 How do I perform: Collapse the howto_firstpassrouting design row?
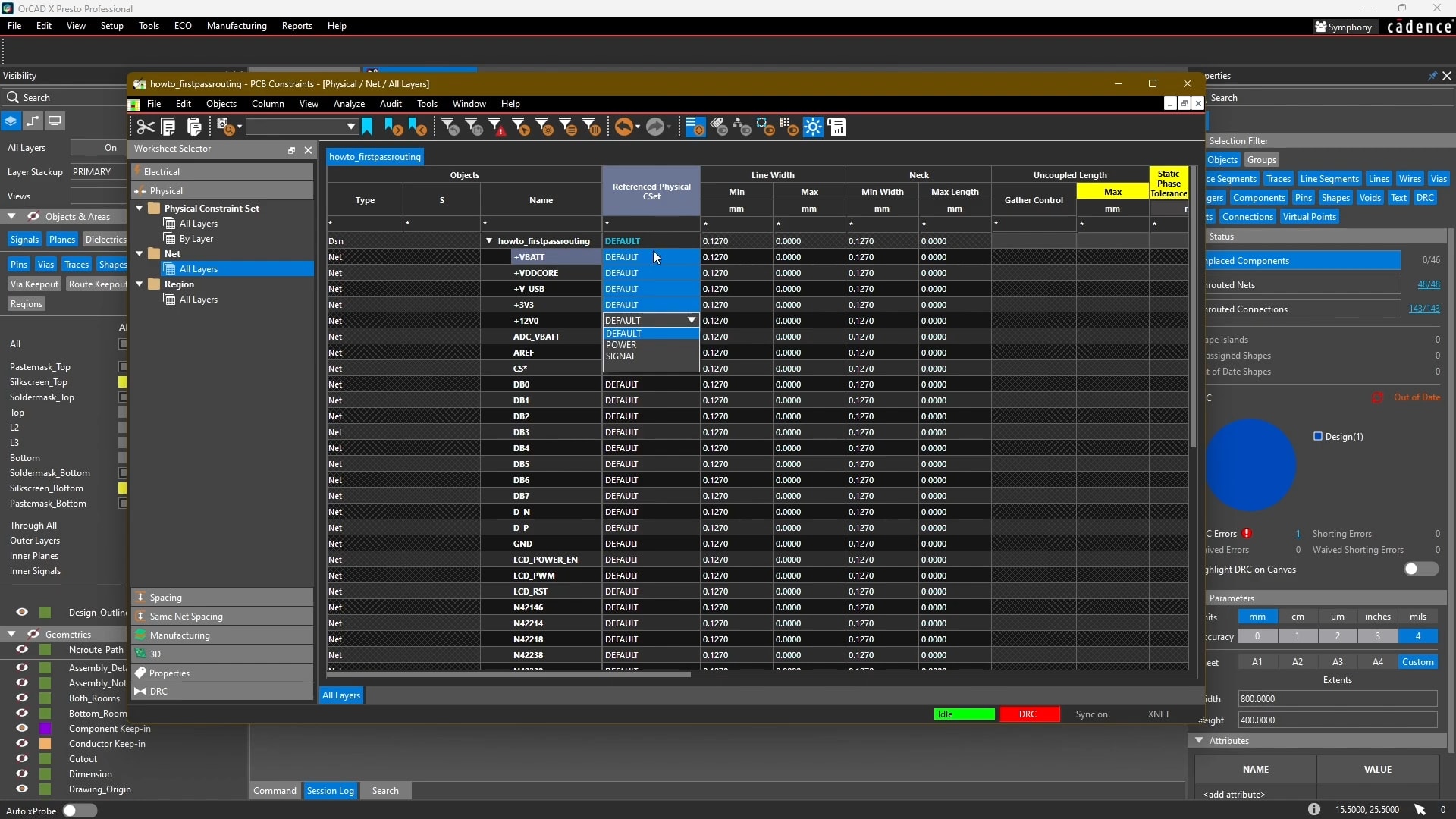pyautogui.click(x=489, y=241)
